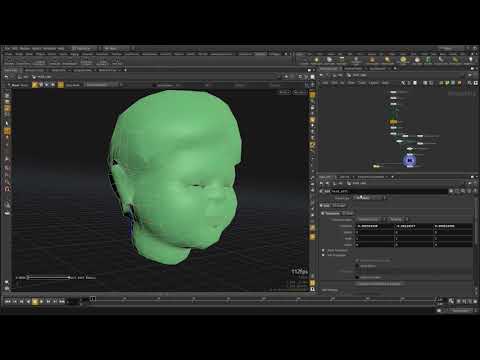The image size is (480, 360).
Task: Click the topmost yellow icon on viewport right toolbar
Action: [x=312, y=95]
